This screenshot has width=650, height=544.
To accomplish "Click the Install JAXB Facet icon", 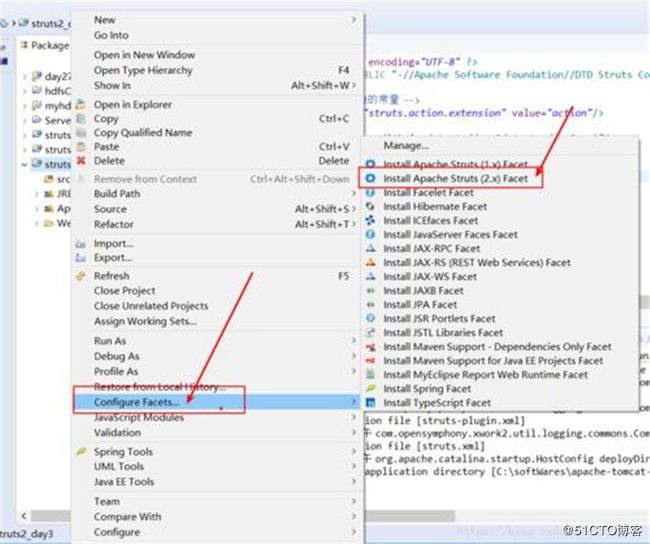I will click(370, 291).
